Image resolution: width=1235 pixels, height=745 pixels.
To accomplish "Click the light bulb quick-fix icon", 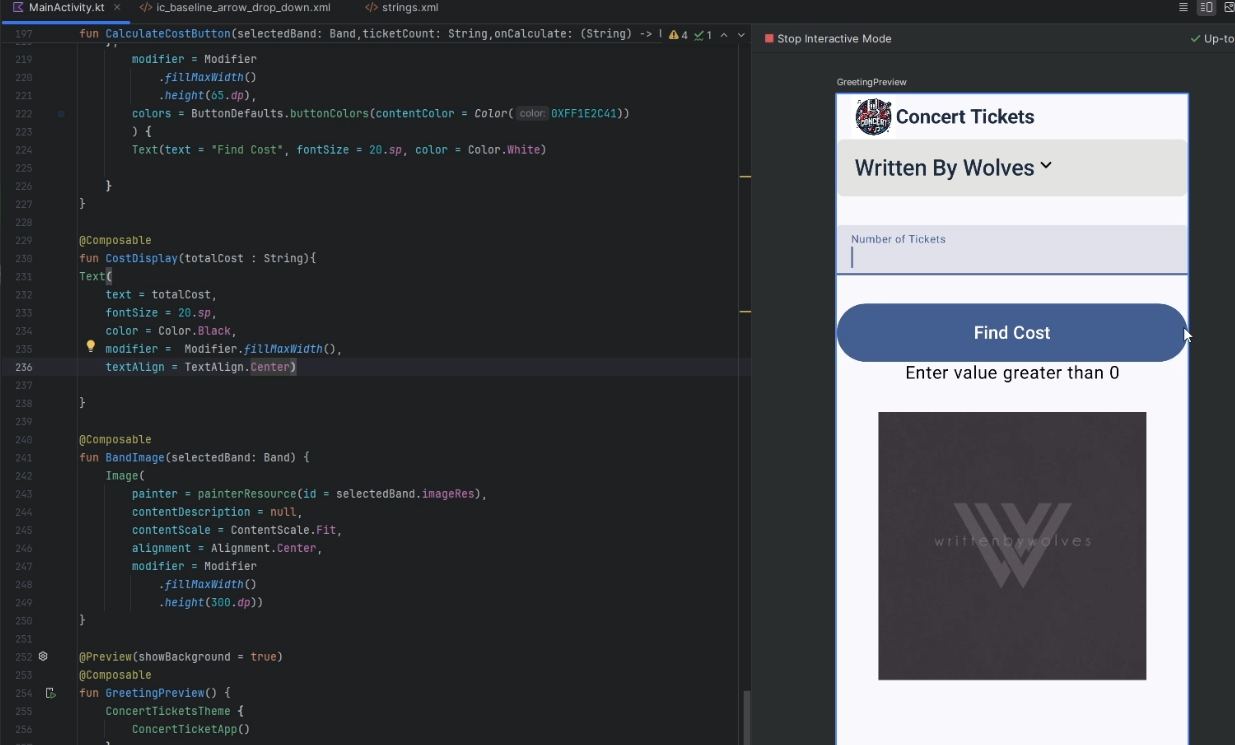I will pos(90,347).
